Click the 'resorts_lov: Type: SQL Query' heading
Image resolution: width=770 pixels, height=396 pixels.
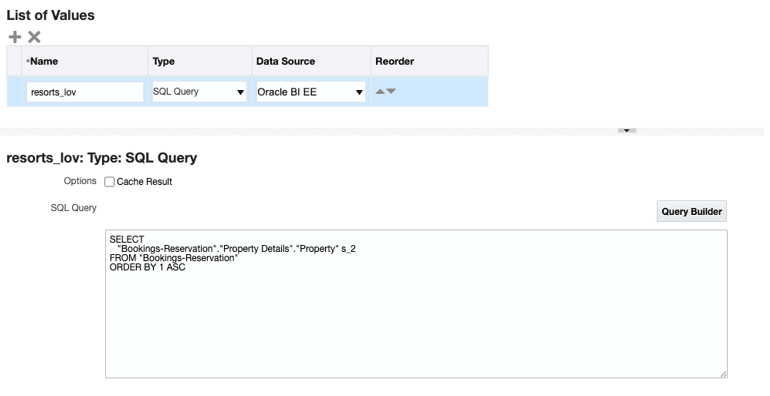pos(102,158)
